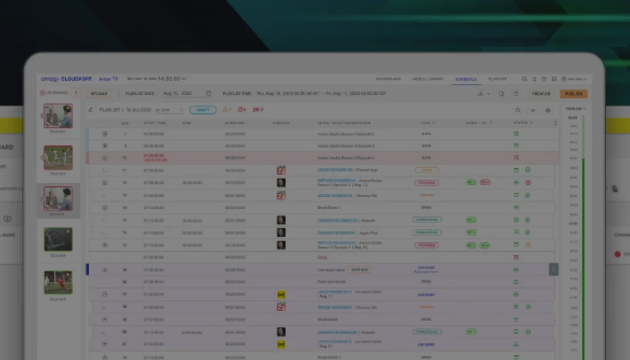Click the right arrow on the live event row

click(x=553, y=269)
